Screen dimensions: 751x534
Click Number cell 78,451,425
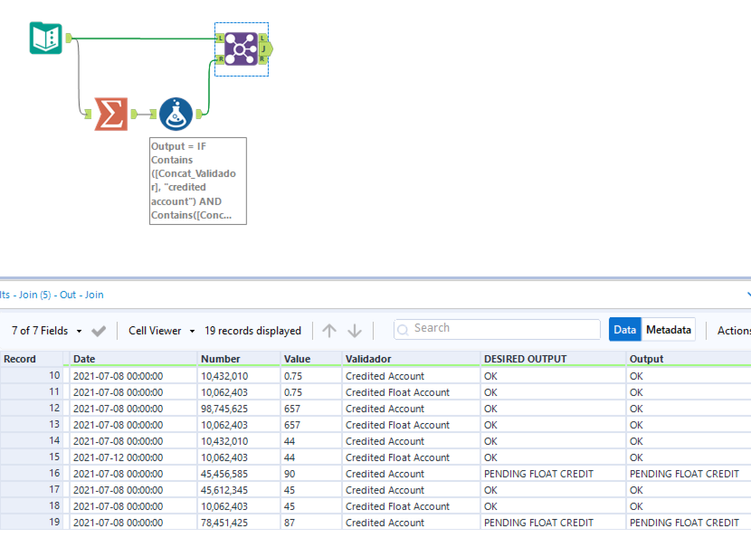click(239, 523)
